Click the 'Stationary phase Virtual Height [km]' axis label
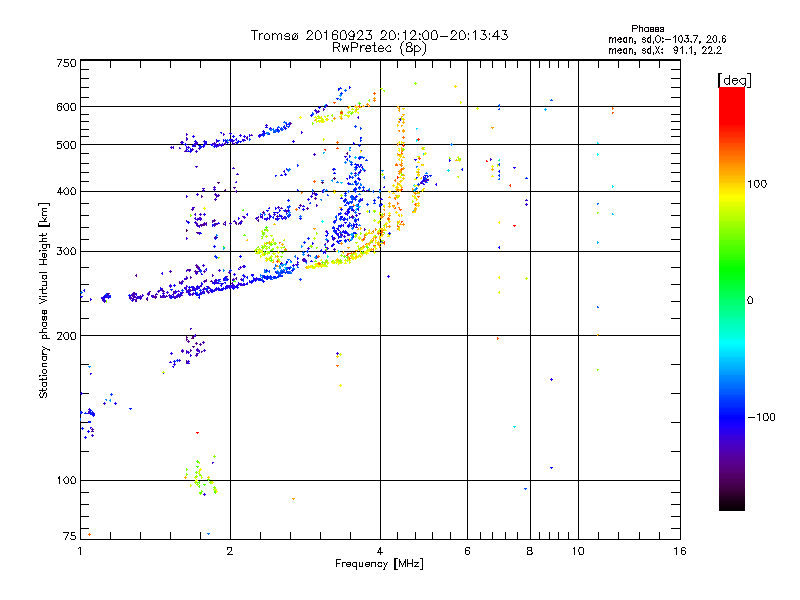Screen dimensions: 800x600 tap(44, 300)
